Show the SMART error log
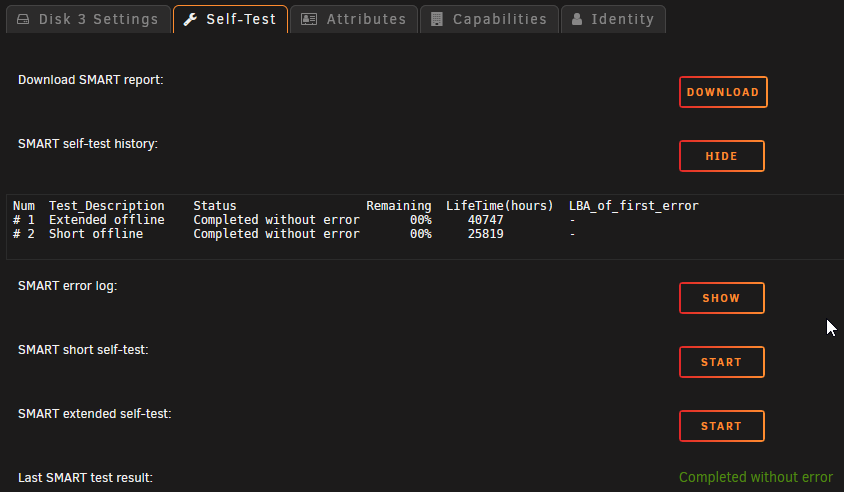 pos(721,298)
